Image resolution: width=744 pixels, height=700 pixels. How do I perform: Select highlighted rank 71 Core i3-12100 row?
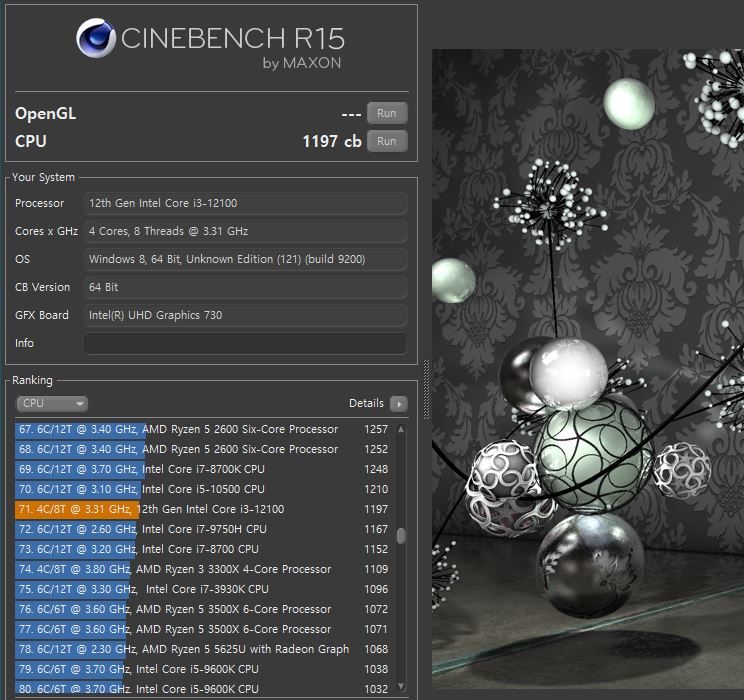(204, 509)
